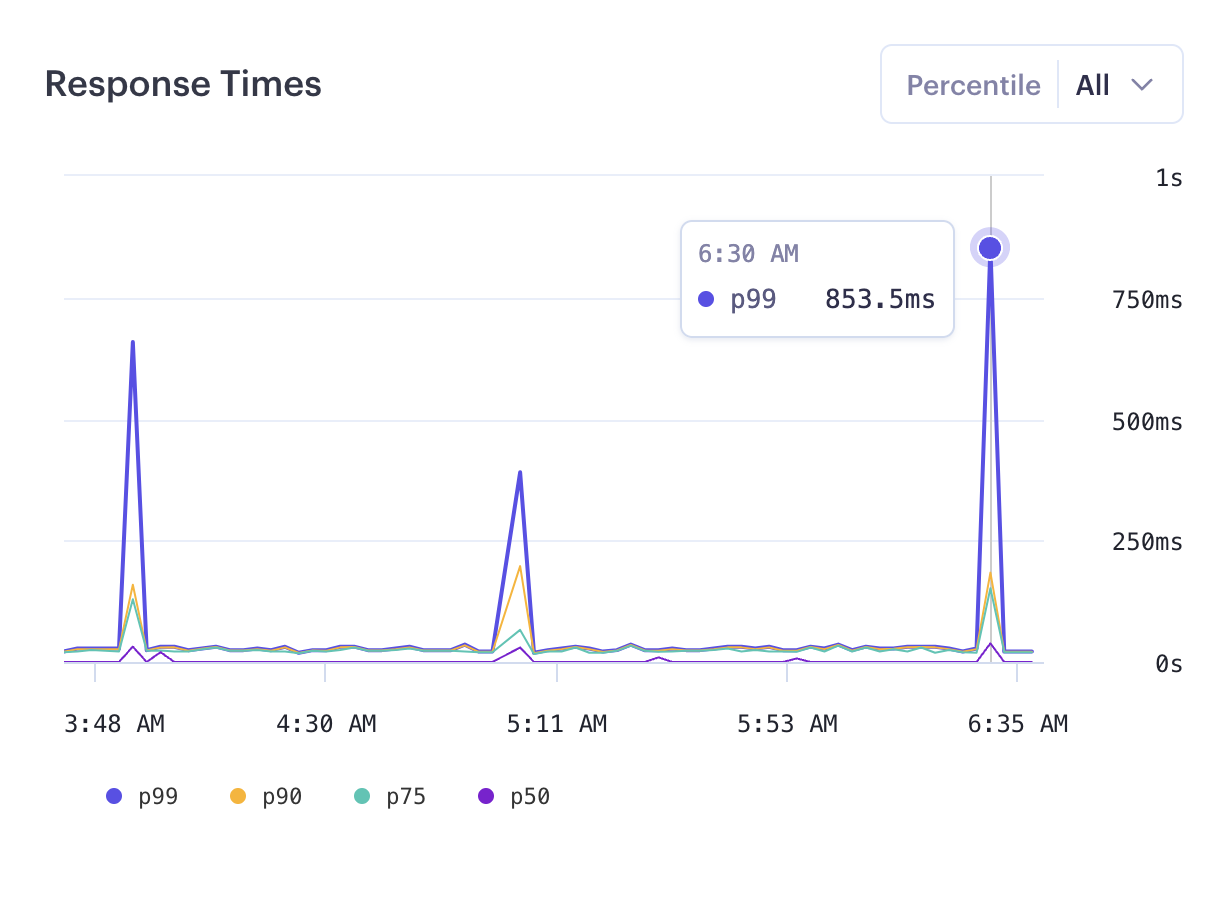Click the p50 legend color dot
1230x922 pixels.
pyautogui.click(x=485, y=796)
